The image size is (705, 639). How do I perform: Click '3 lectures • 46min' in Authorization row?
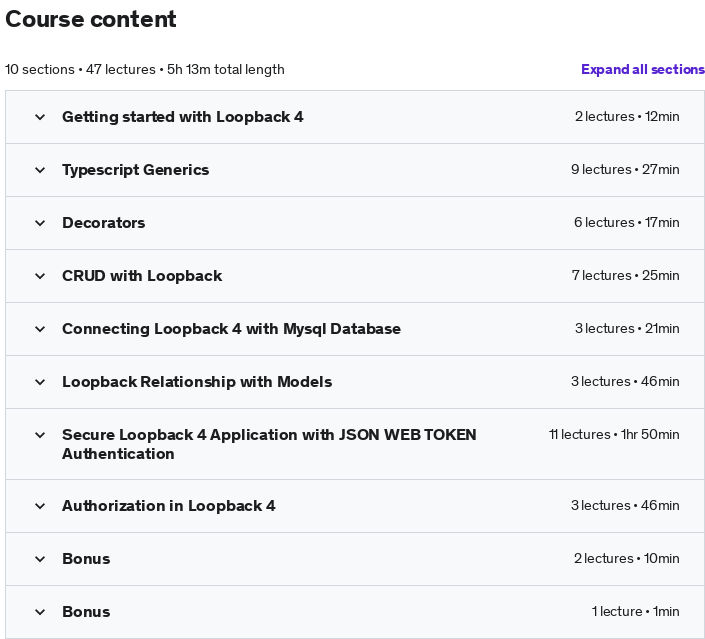tap(625, 505)
